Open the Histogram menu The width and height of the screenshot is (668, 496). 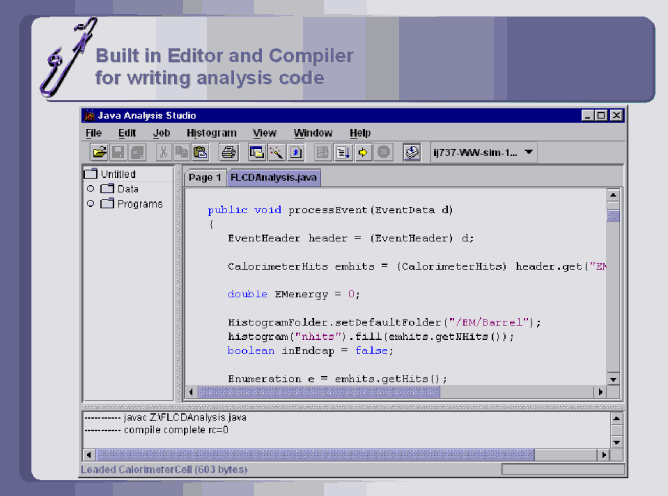pyautogui.click(x=211, y=133)
